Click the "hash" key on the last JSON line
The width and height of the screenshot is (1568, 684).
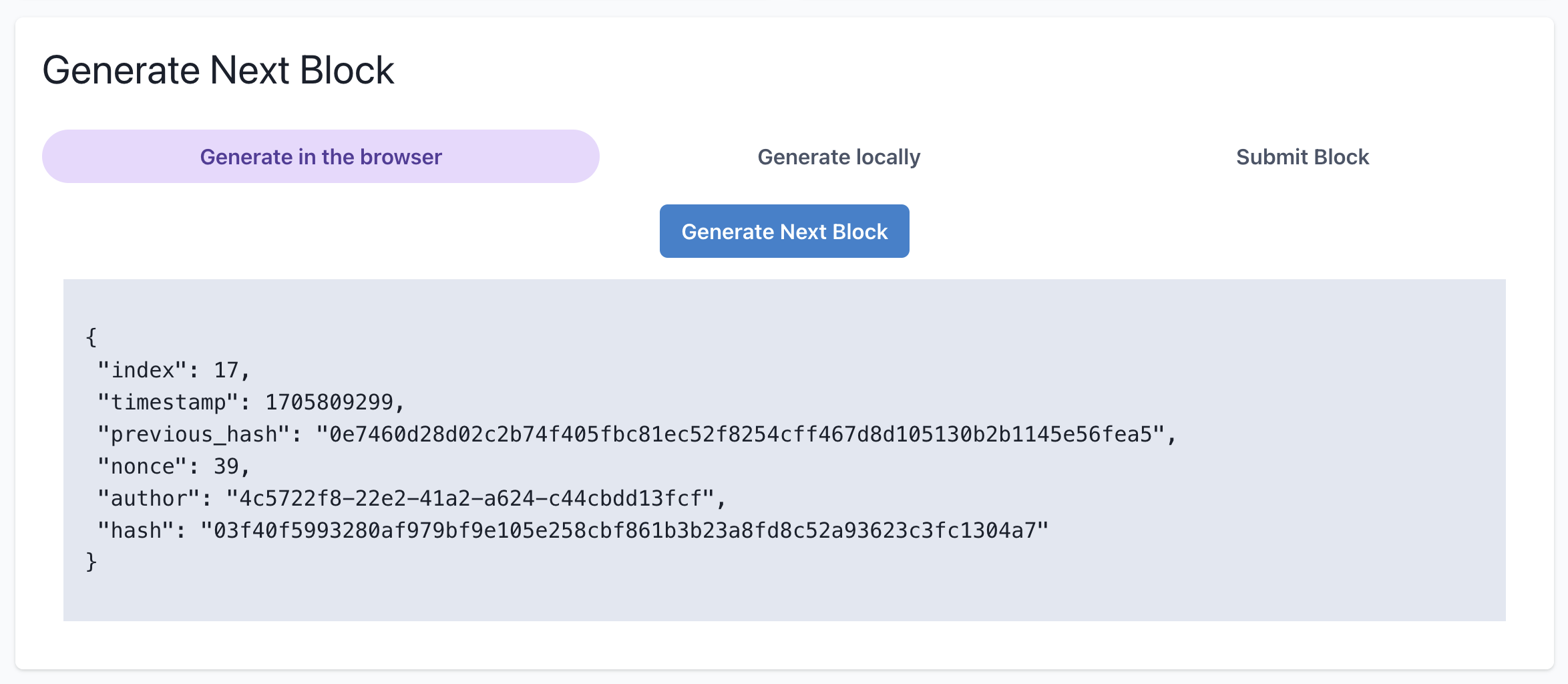(136, 530)
